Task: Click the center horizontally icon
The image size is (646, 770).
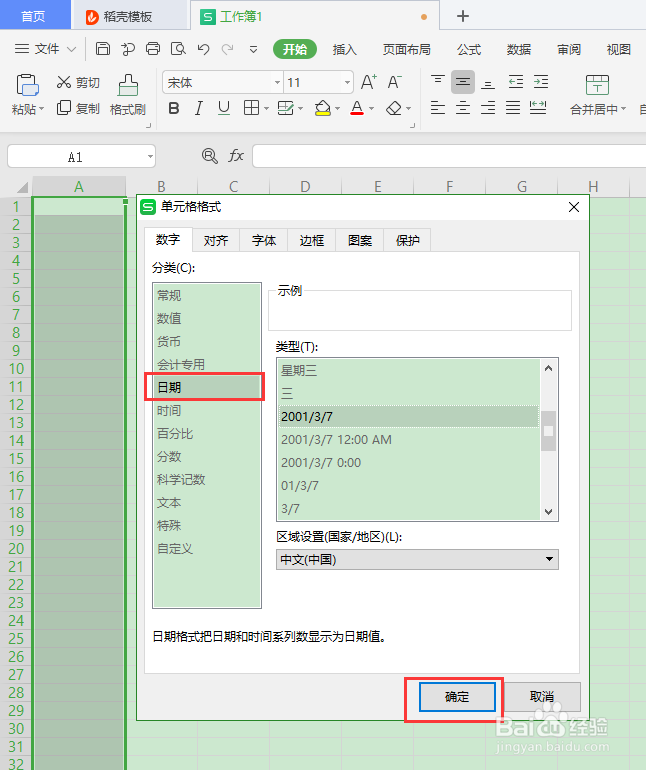Action: (463, 107)
